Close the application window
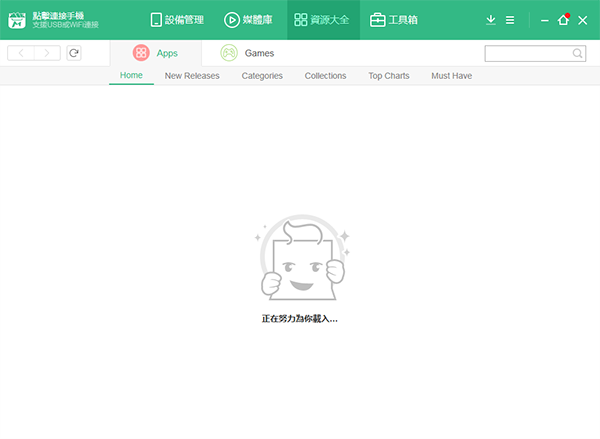 tap(582, 20)
